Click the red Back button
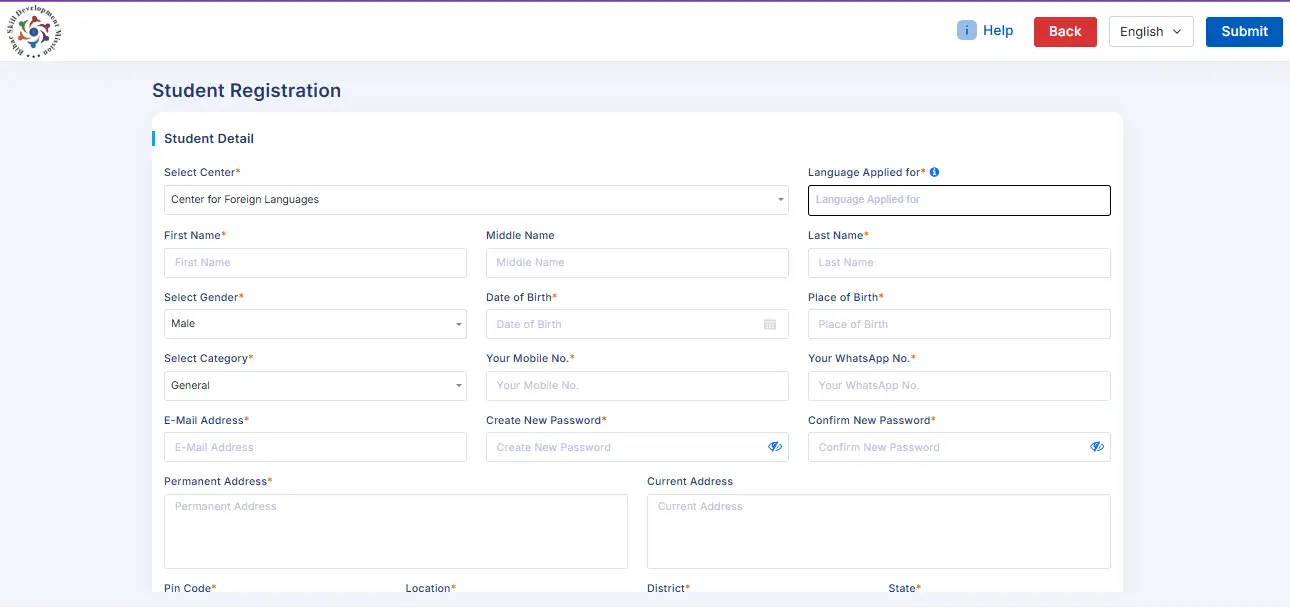1290x612 pixels. (1065, 32)
